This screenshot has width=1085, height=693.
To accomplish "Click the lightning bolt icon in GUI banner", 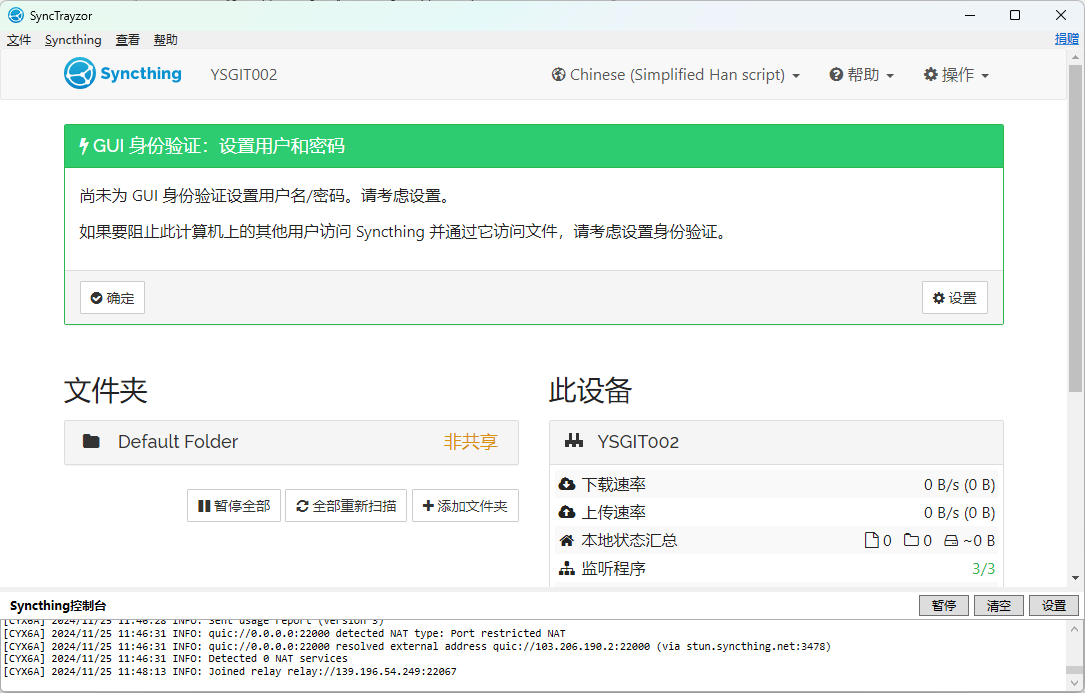I will [84, 146].
